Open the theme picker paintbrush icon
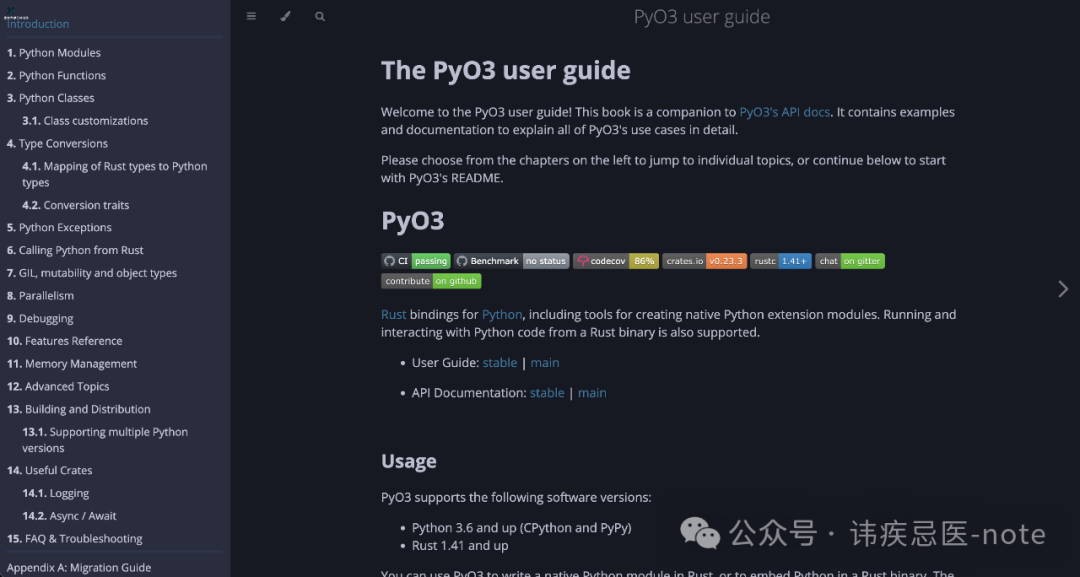The width and height of the screenshot is (1080, 577). point(286,16)
